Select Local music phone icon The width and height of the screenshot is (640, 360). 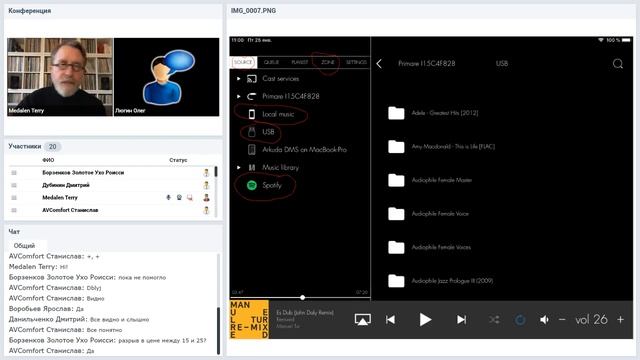click(252, 114)
